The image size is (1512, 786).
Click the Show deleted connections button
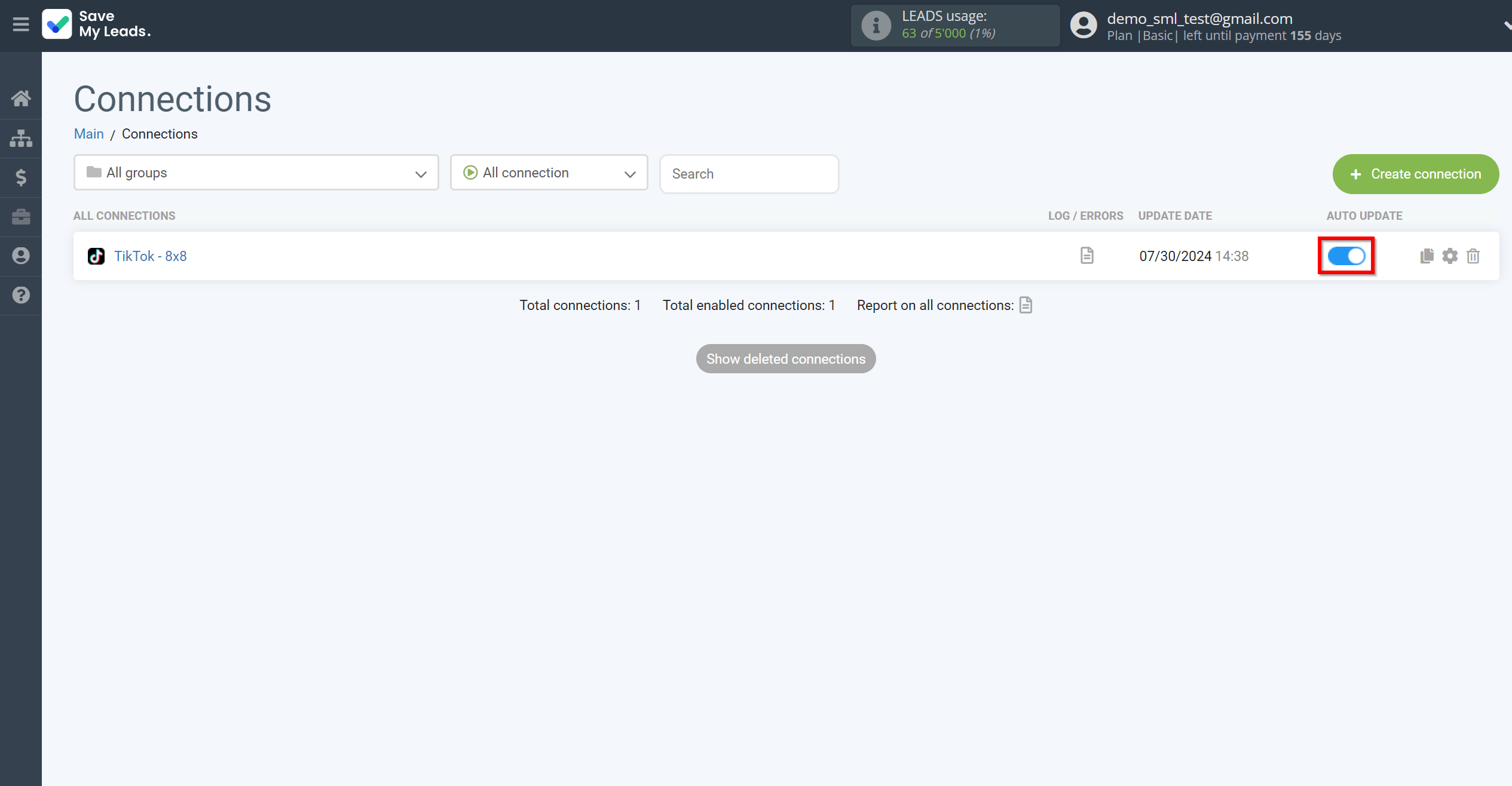click(786, 359)
